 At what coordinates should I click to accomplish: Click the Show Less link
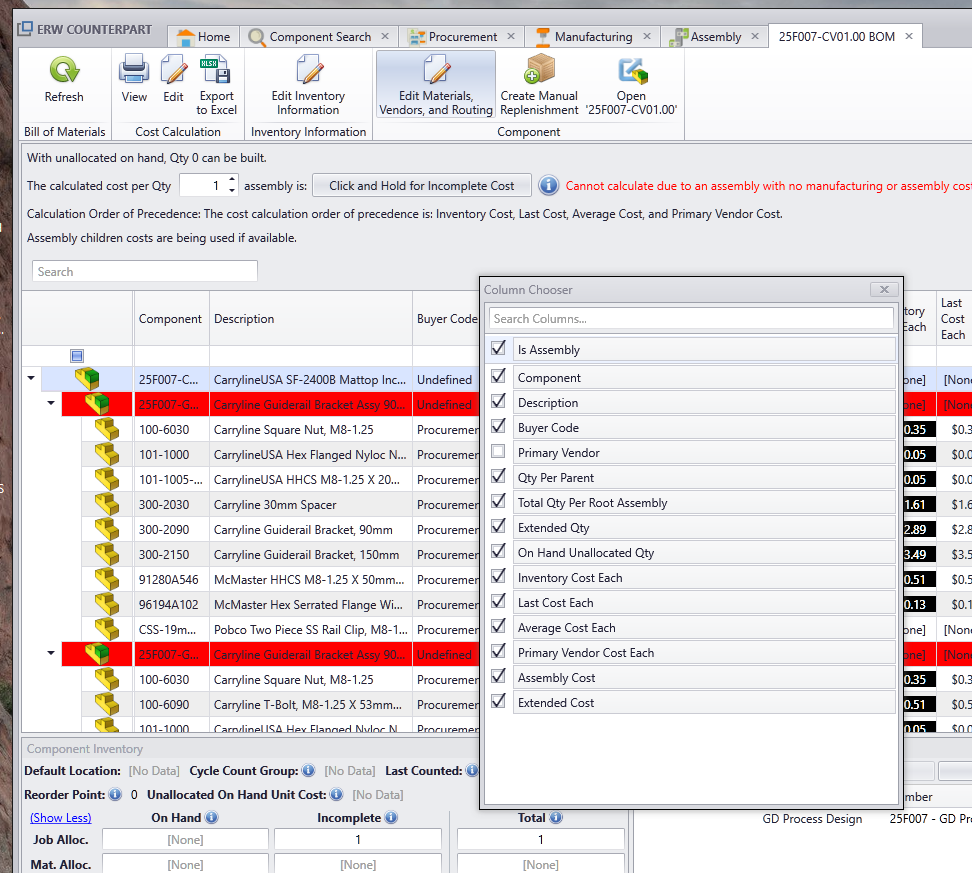coord(60,818)
